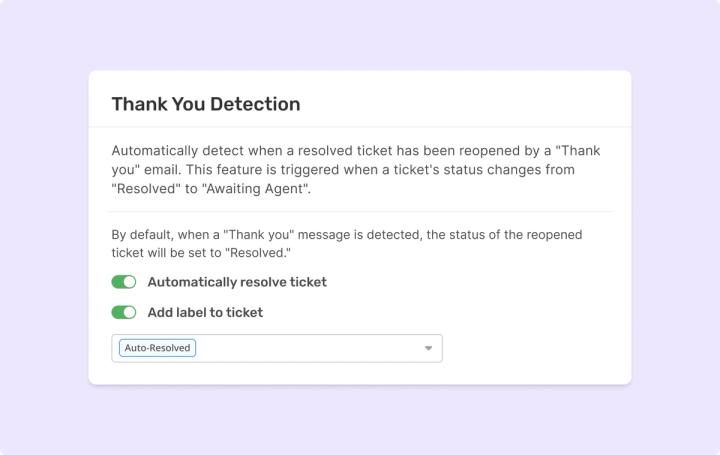Click the "Add label to ticket" label text
This screenshot has width=720, height=455.
click(x=205, y=312)
